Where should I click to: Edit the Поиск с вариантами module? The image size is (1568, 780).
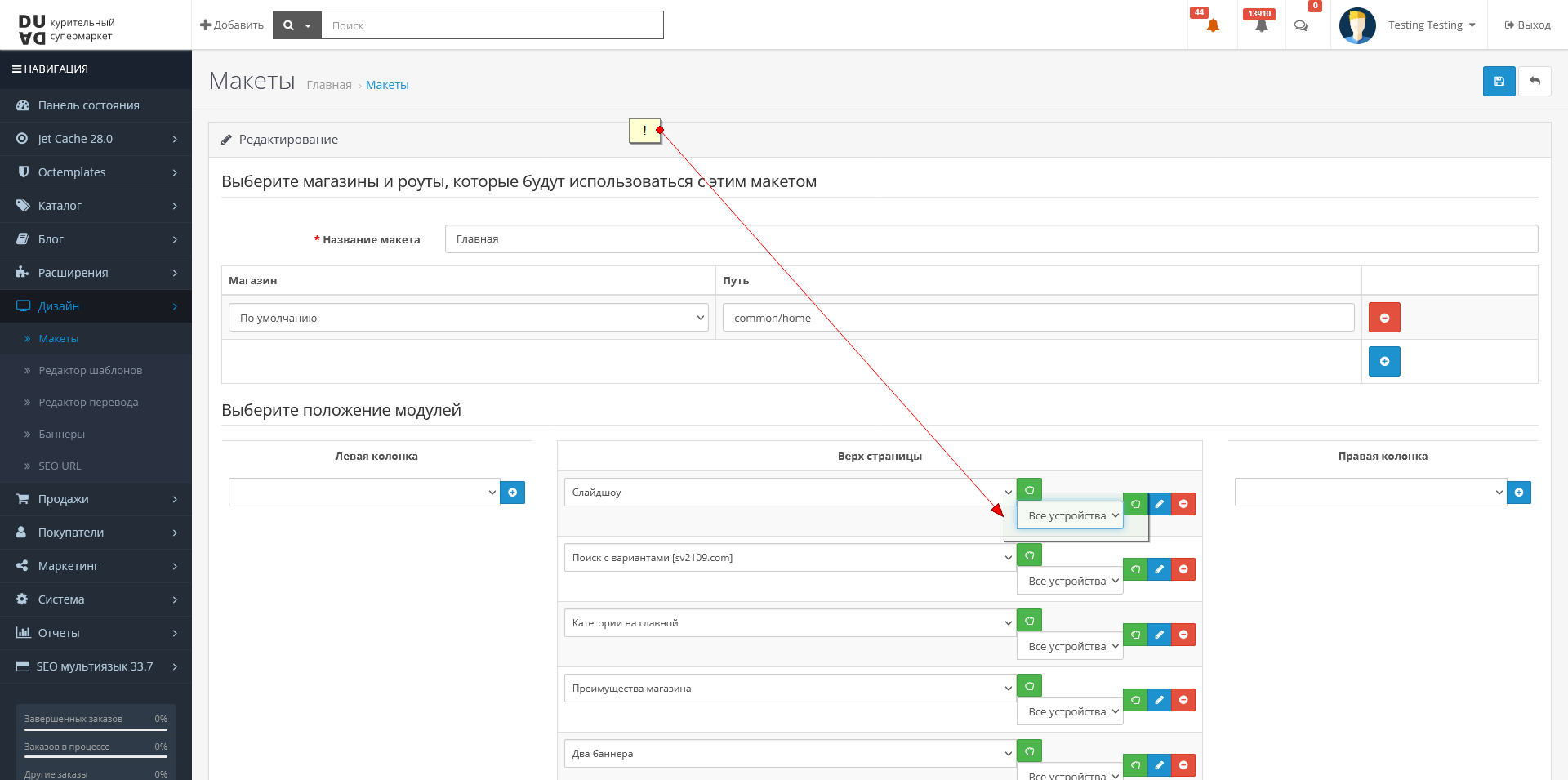pyautogui.click(x=1159, y=569)
